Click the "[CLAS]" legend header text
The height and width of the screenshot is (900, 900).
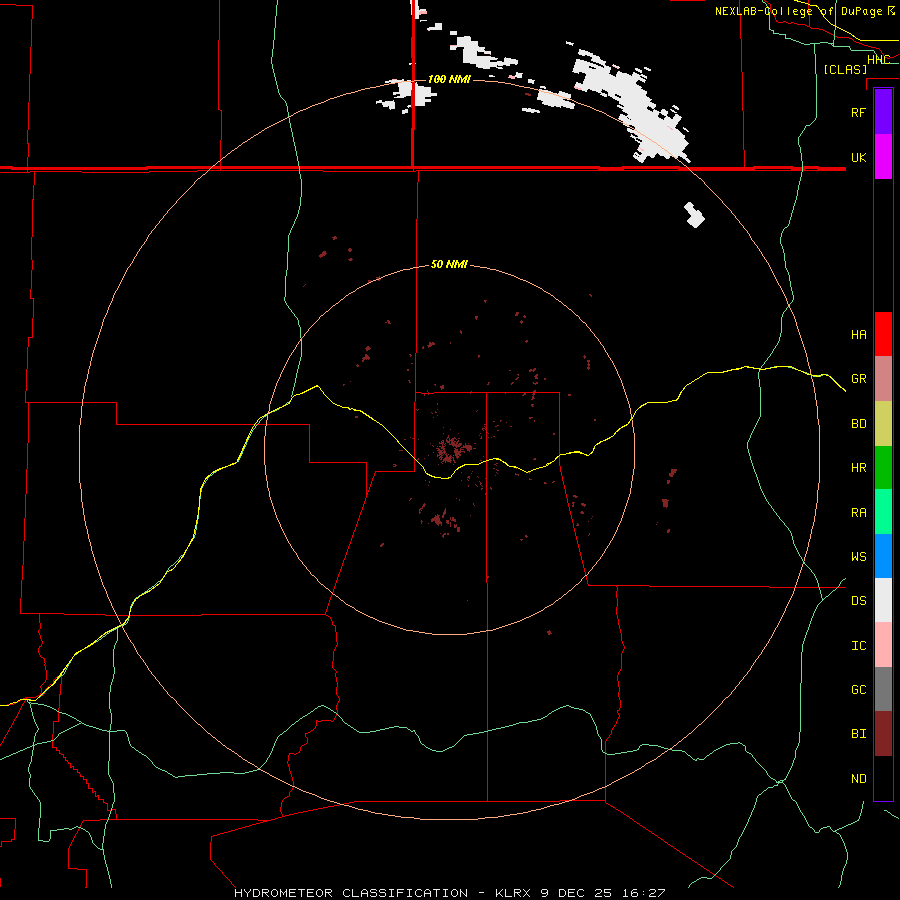(845, 69)
